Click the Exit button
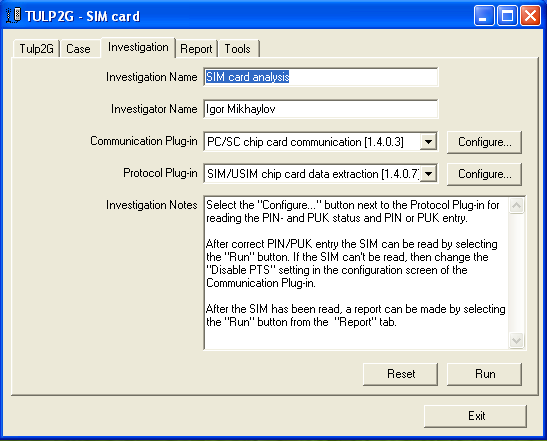The image size is (547, 441). (475, 416)
